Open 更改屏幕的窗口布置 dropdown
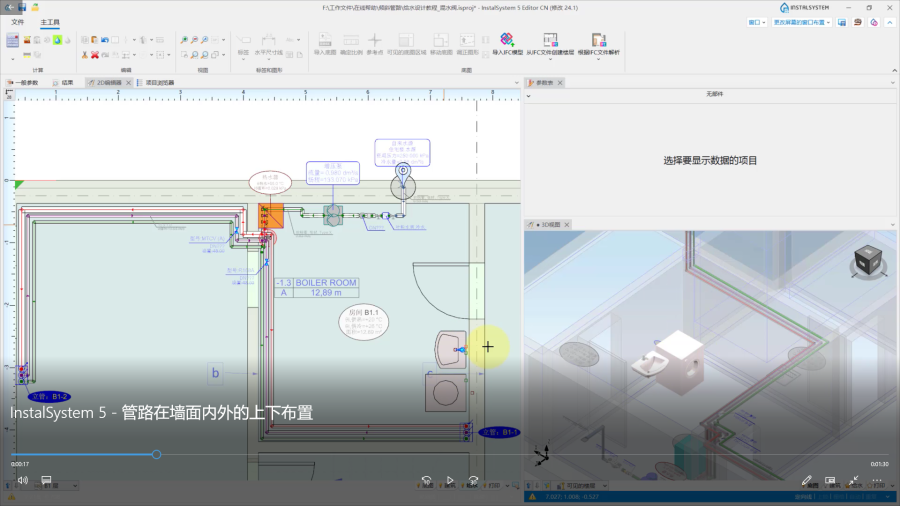The height and width of the screenshot is (506, 900). [801, 22]
